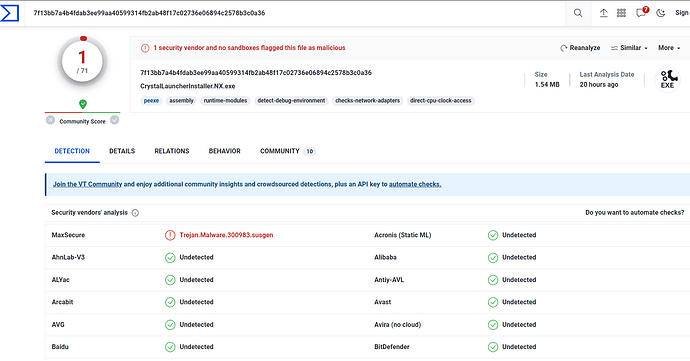Open the apps grid icon
Image resolution: width=690 pixels, height=361 pixels.
click(x=621, y=13)
